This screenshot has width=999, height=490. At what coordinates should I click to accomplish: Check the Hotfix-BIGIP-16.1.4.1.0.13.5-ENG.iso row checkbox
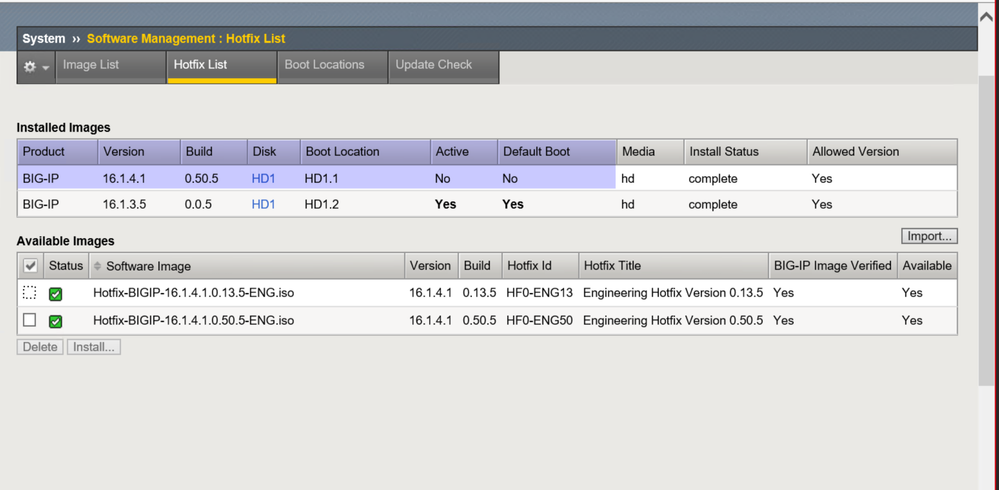click(30, 293)
